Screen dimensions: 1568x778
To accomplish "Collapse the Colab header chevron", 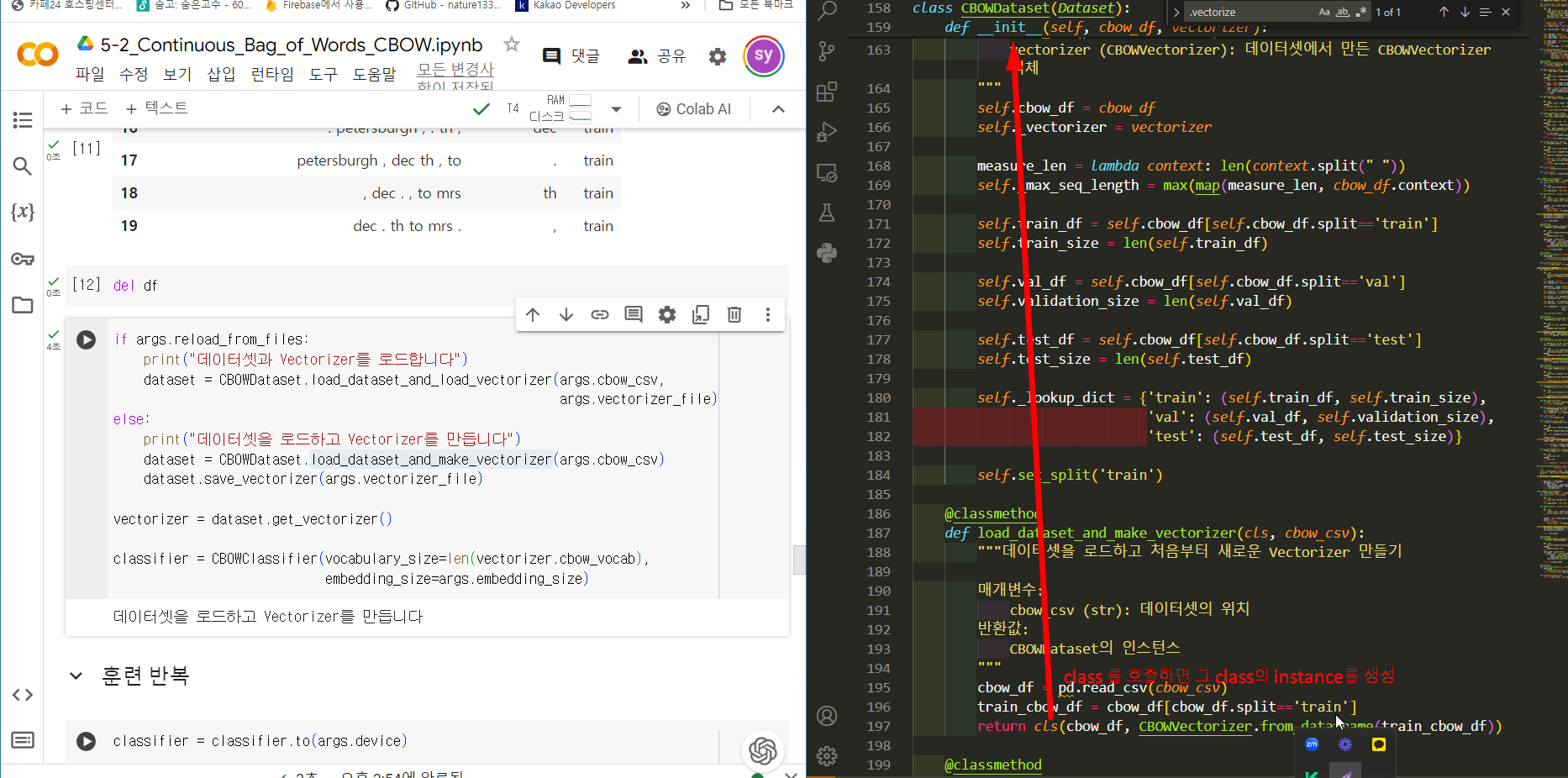I will [778, 109].
